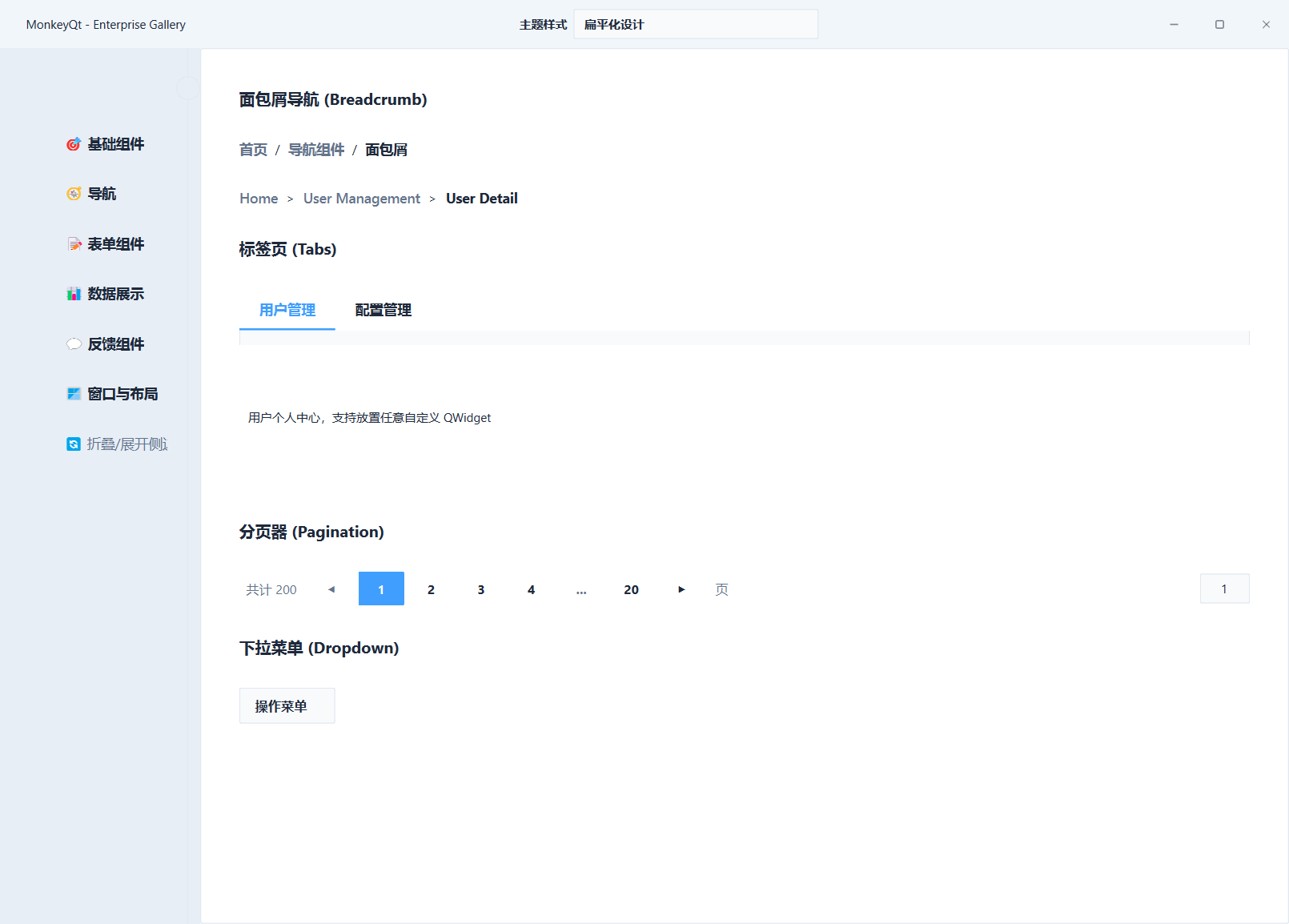
Task: Click the 下拉菜单 (Dropdown) heading
Action: [x=319, y=648]
